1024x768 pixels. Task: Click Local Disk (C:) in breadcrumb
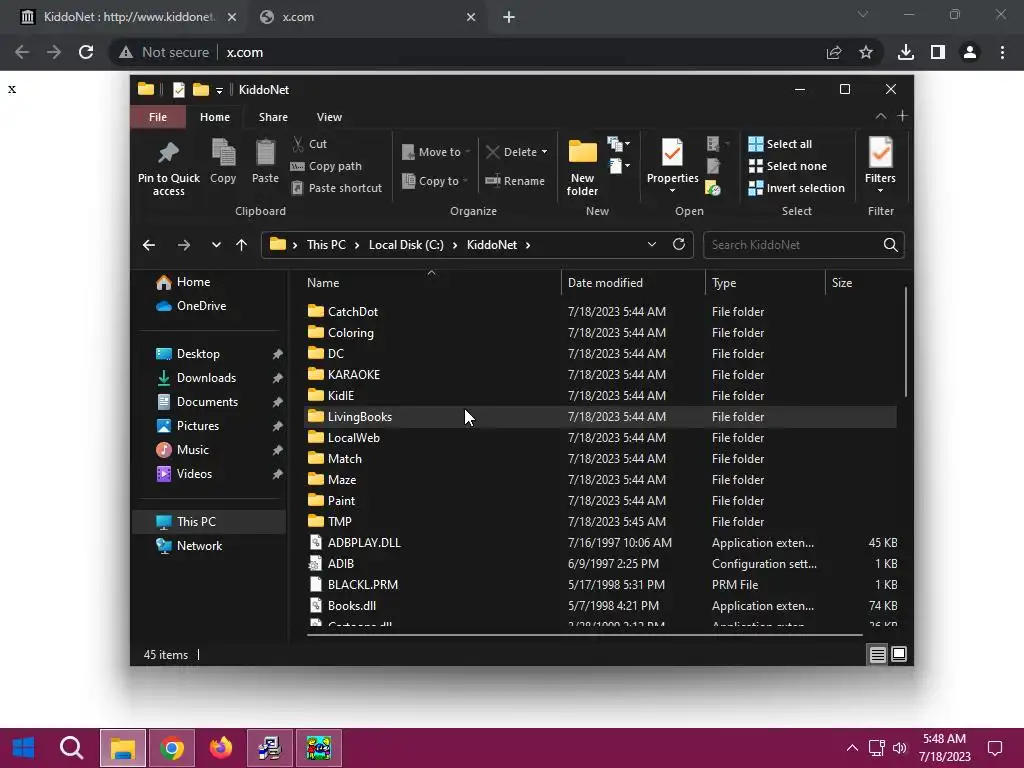coord(406,245)
